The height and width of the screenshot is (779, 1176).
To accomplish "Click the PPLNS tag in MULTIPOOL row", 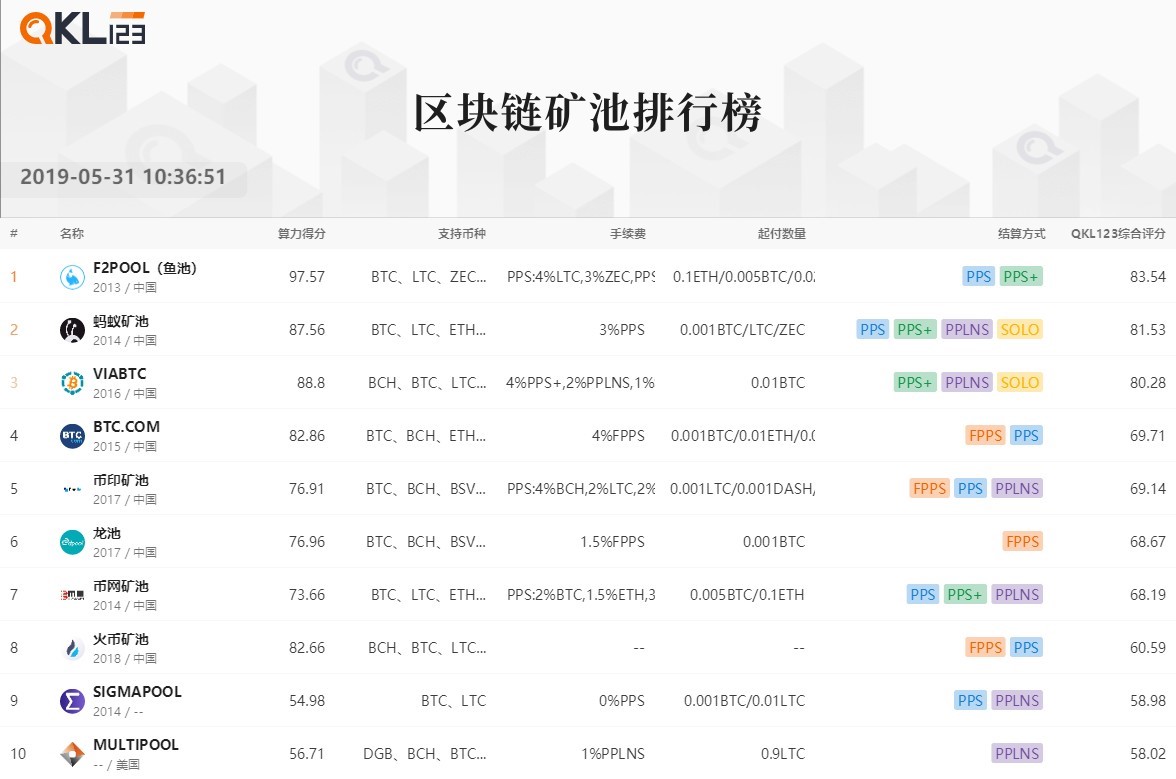I will pos(1017,754).
